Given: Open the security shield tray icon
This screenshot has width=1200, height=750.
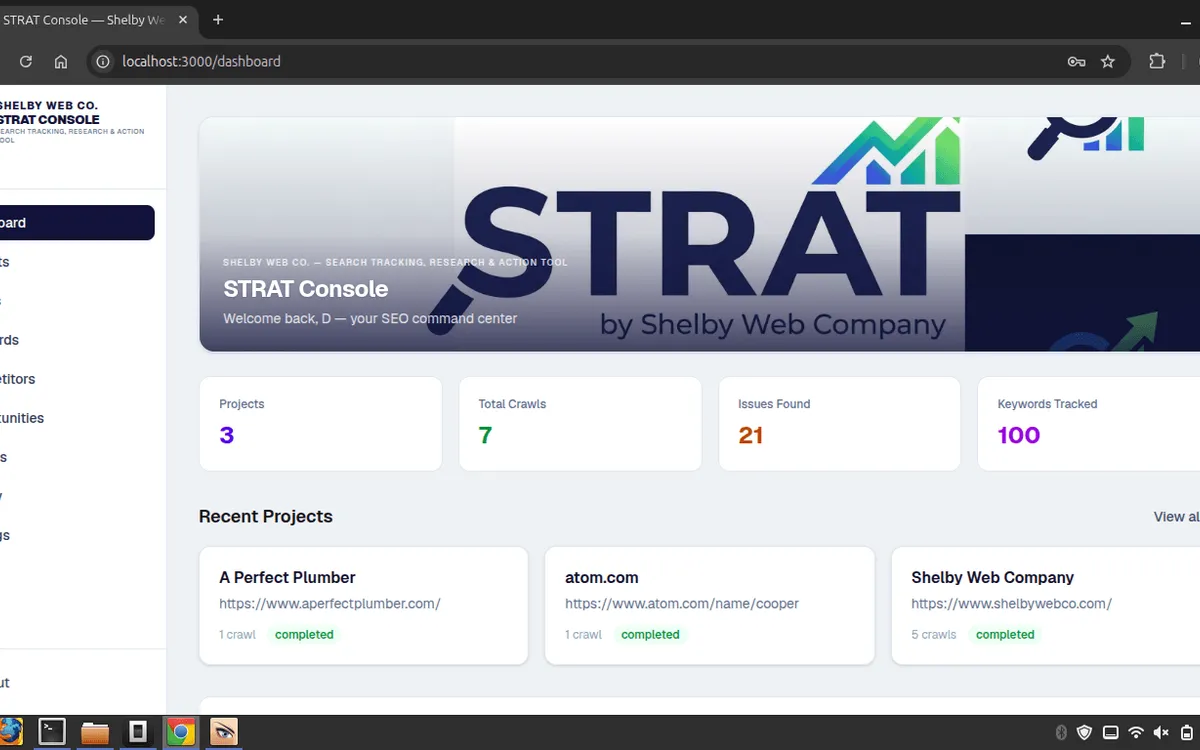Looking at the screenshot, I should (x=1085, y=733).
